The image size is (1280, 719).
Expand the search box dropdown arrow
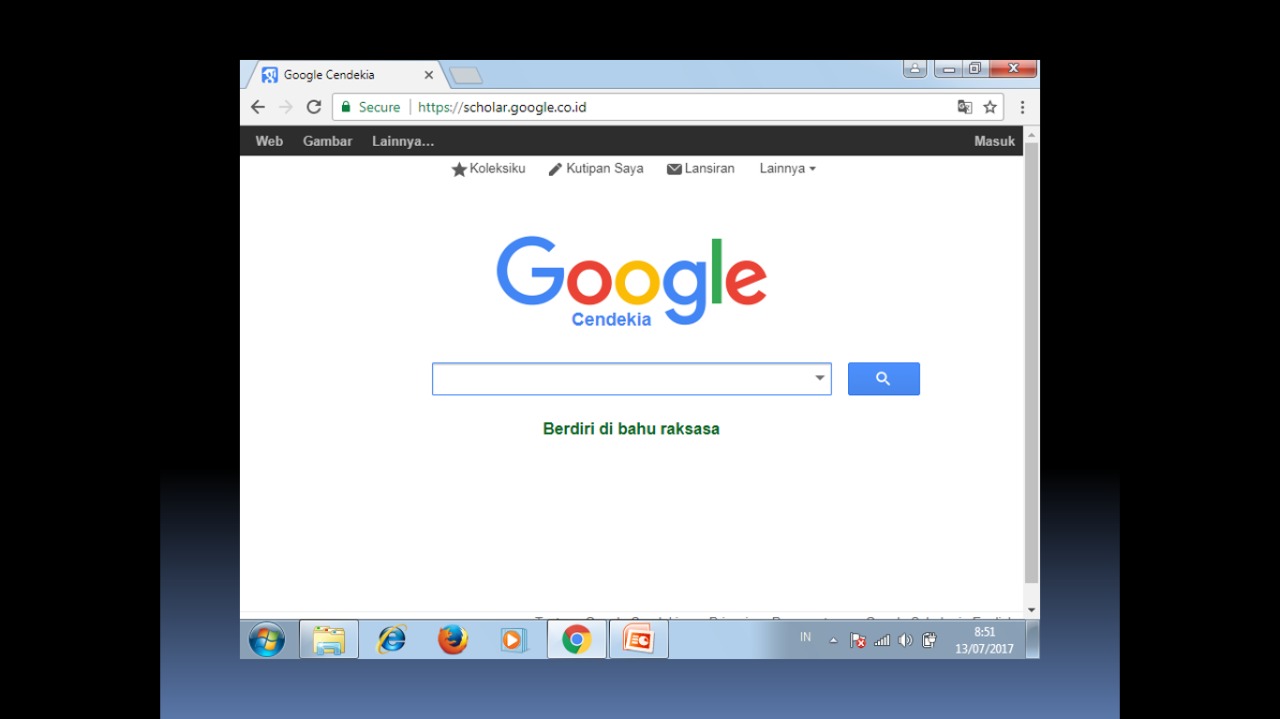tap(820, 378)
